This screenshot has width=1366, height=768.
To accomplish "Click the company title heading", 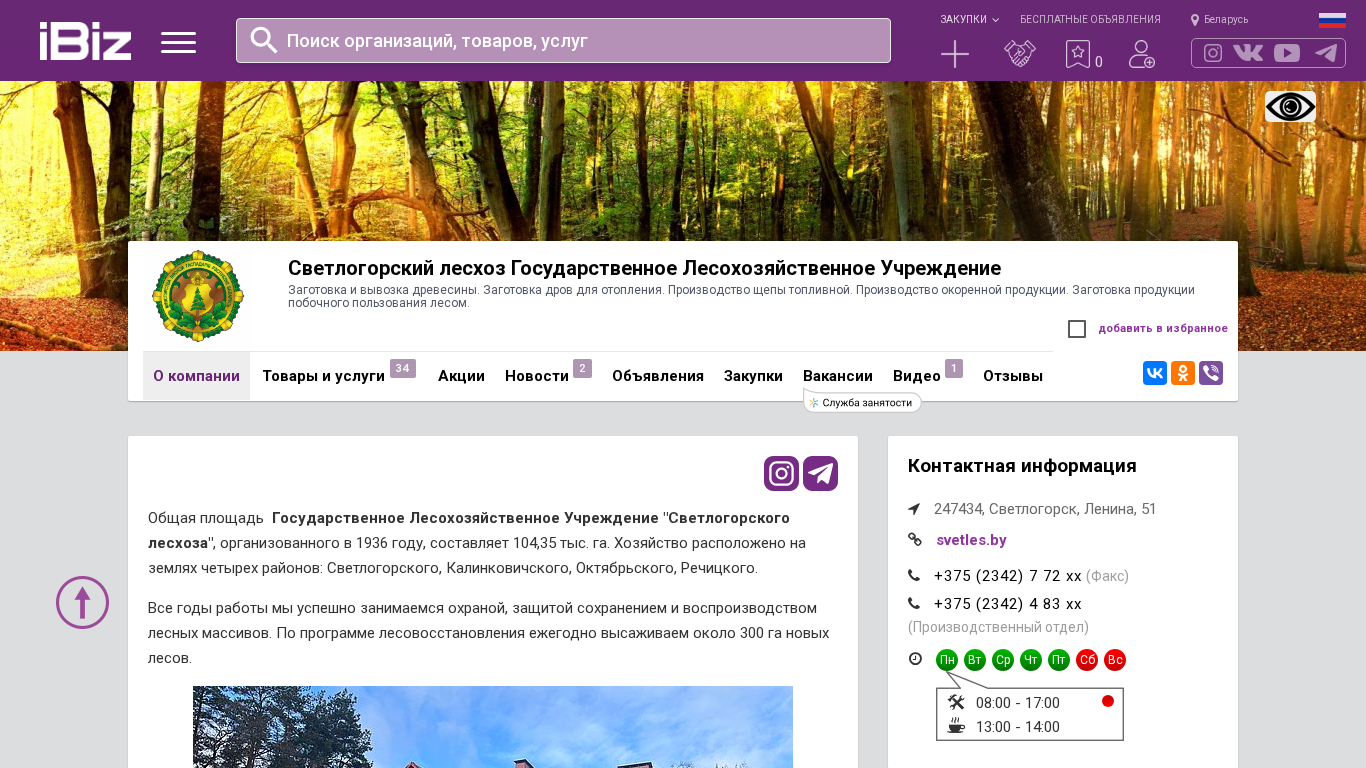I will click(644, 268).
